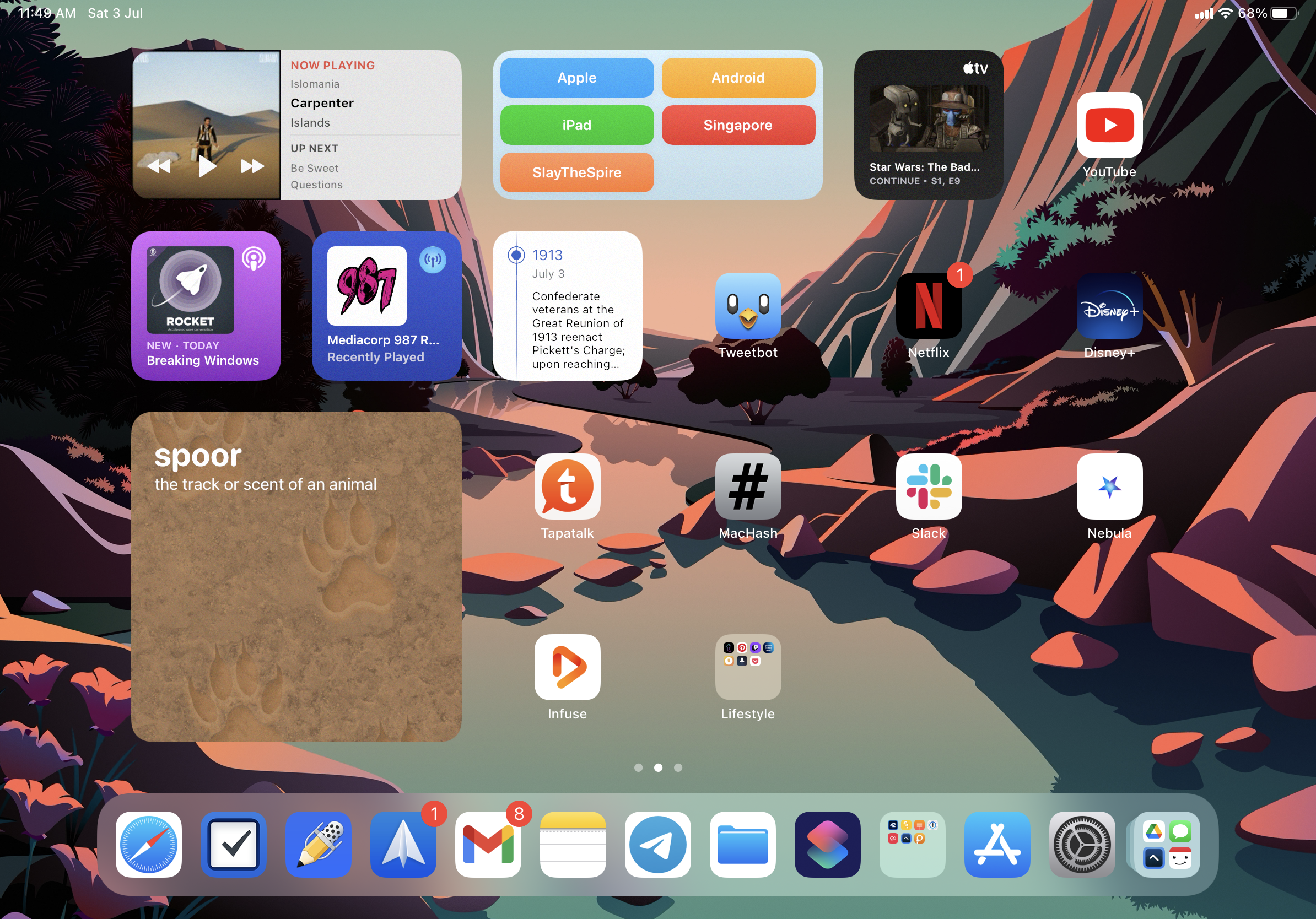Continue Star Wars: The Bad Batch thumbnail
This screenshot has width=1316, height=919.
[928, 118]
